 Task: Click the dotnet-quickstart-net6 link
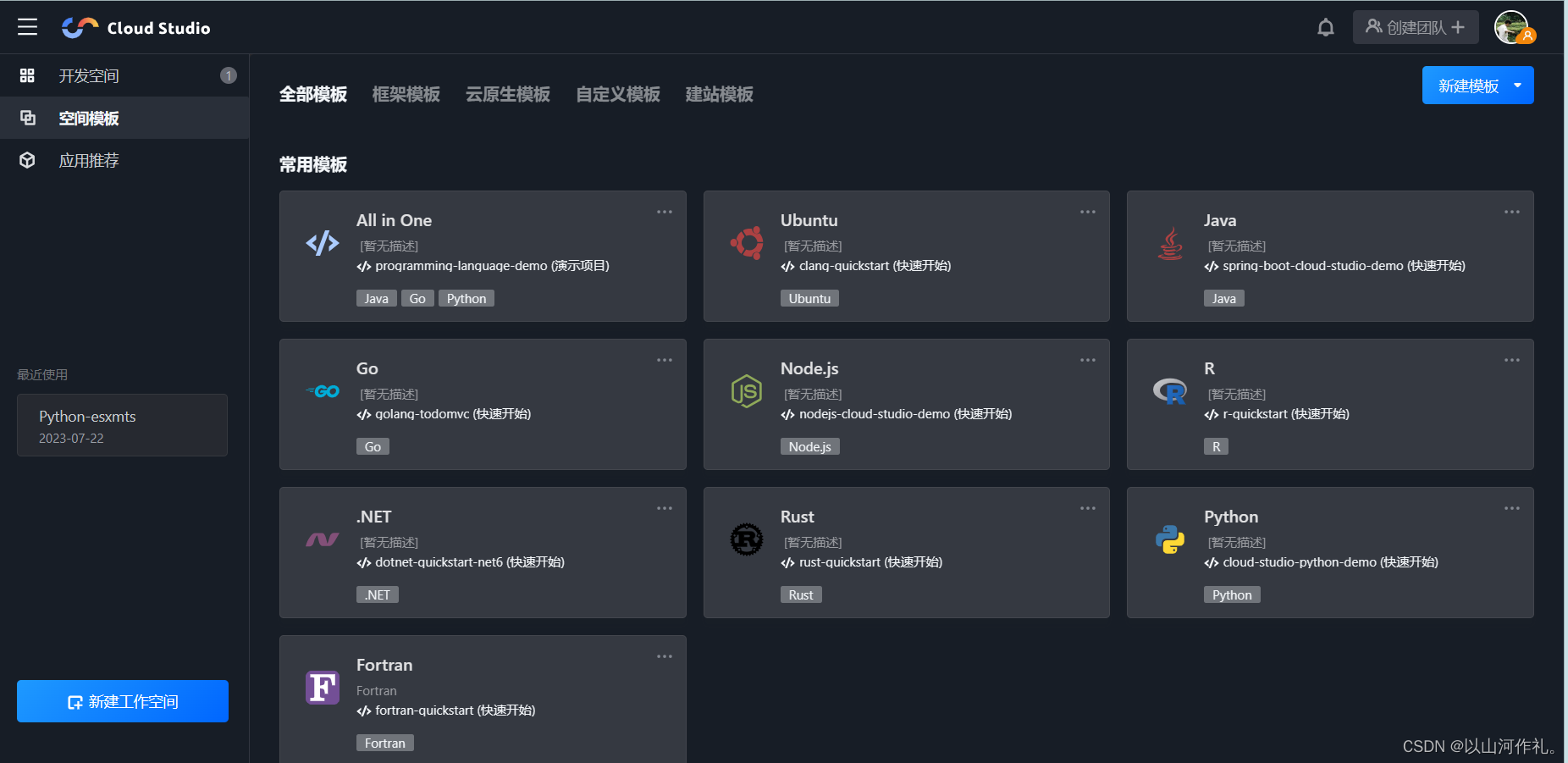pos(461,562)
